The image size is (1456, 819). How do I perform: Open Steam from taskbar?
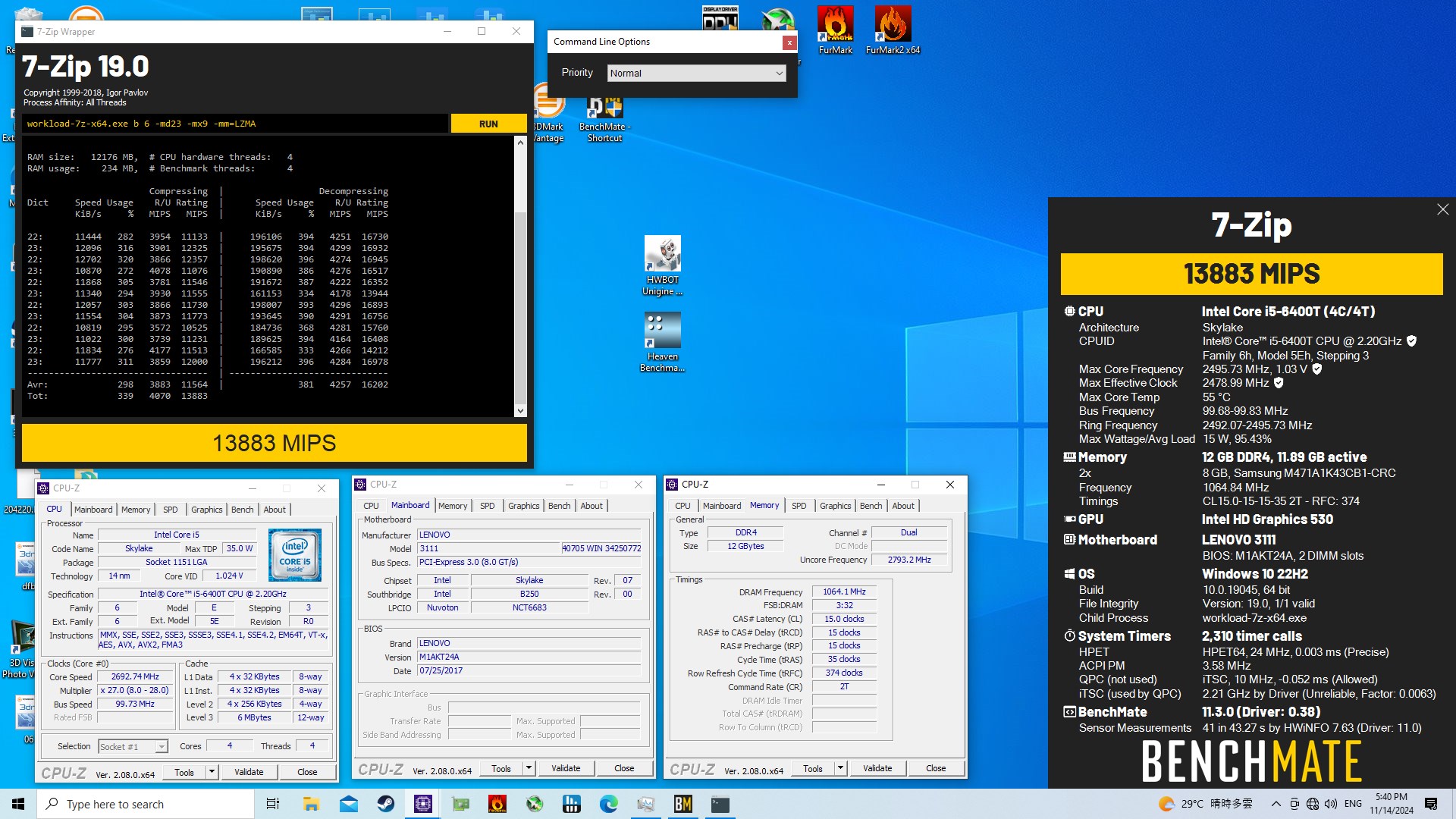[385, 804]
